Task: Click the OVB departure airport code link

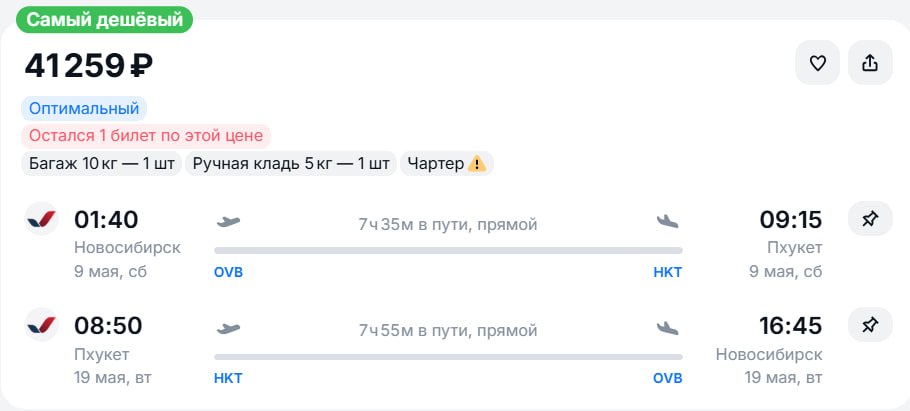Action: [228, 272]
